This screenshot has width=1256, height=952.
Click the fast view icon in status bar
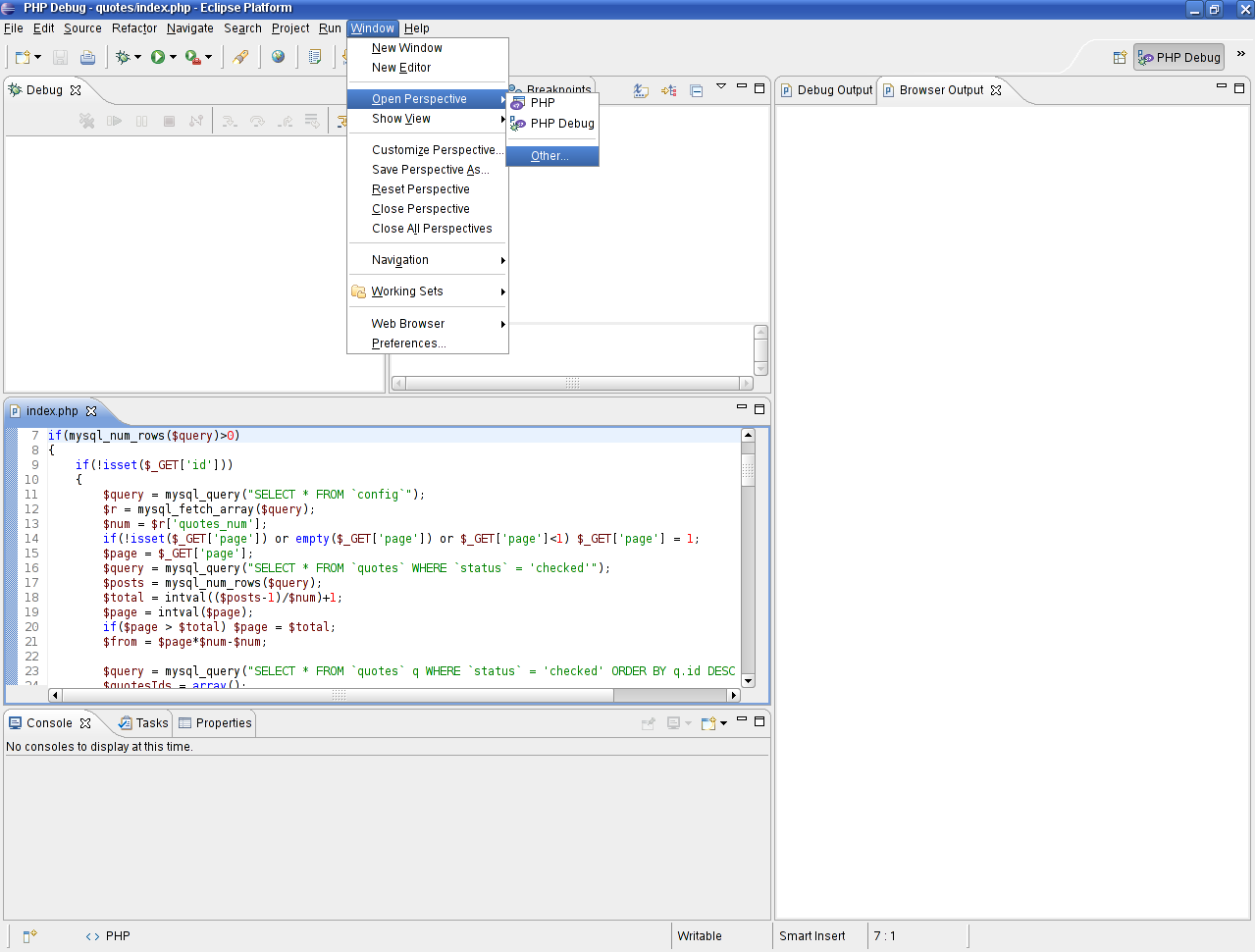[x=29, y=936]
